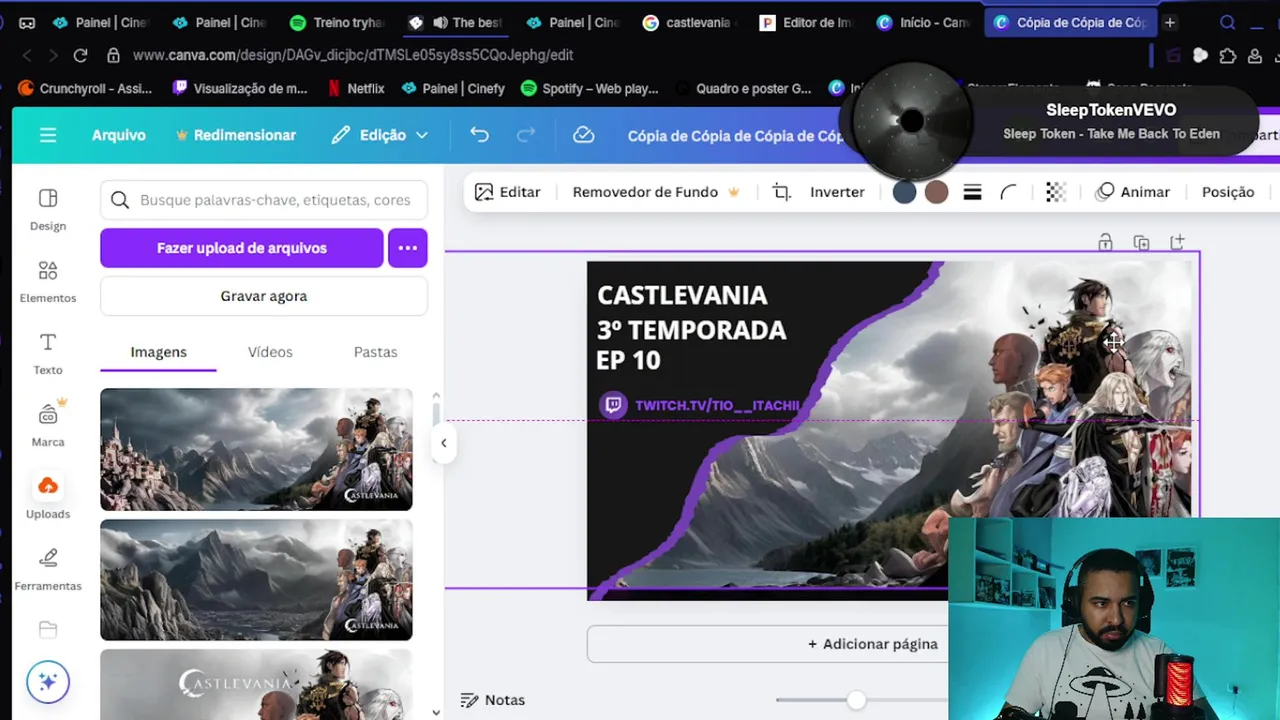The height and width of the screenshot is (720, 1280).
Task: Open the Posição options
Action: 1228,192
